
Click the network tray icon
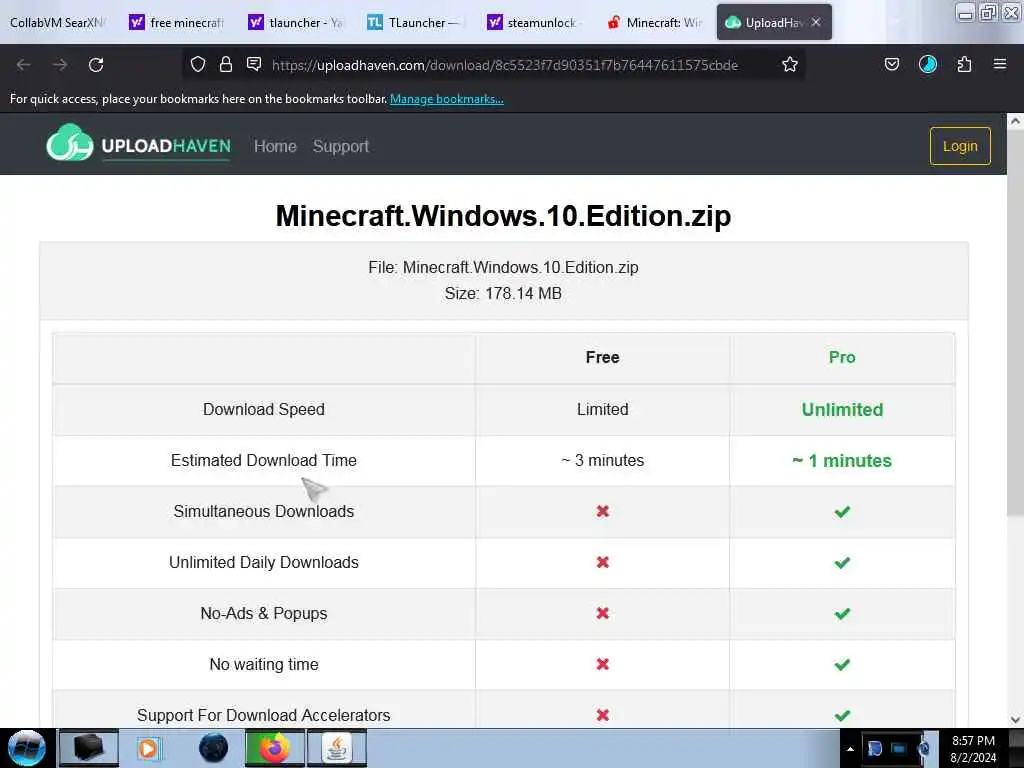(x=899, y=749)
